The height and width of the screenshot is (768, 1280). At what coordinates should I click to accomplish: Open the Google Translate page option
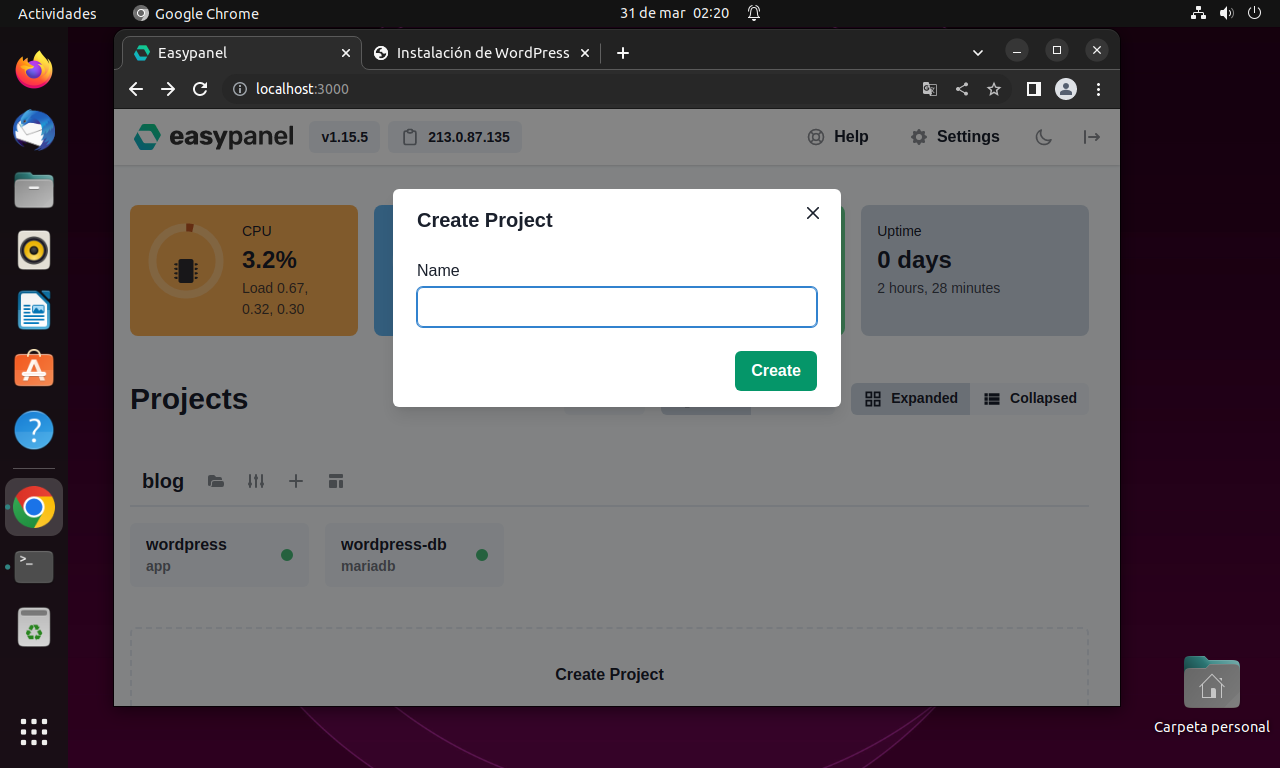(929, 89)
